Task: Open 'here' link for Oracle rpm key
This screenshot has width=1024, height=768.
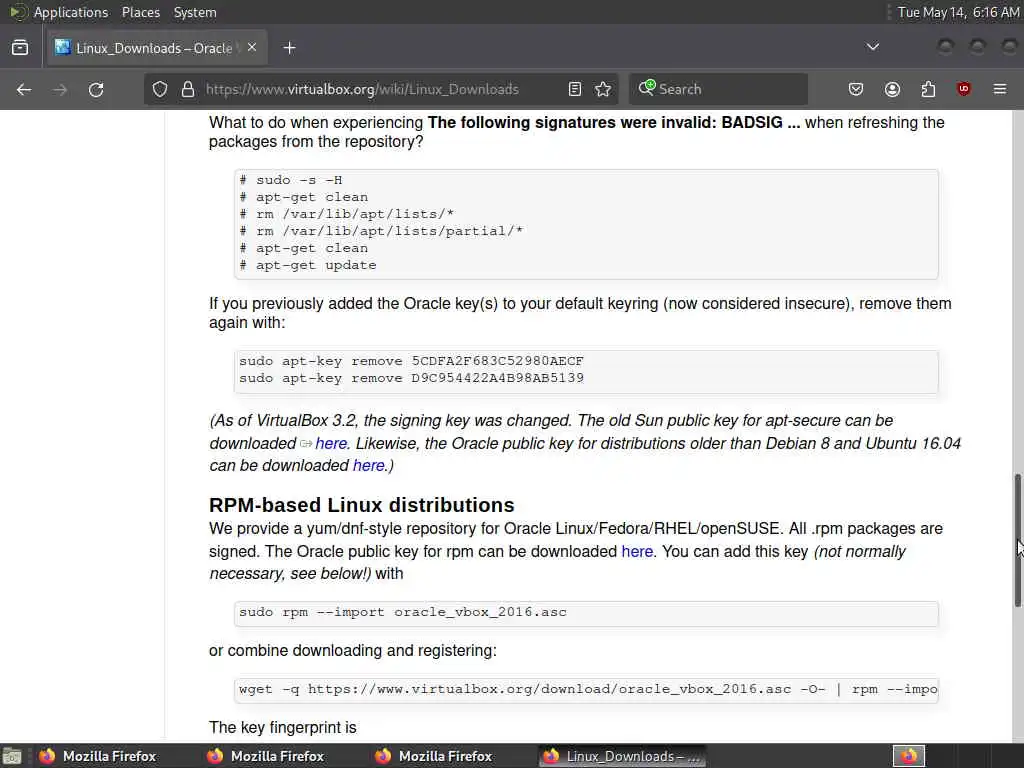Action: tap(637, 552)
